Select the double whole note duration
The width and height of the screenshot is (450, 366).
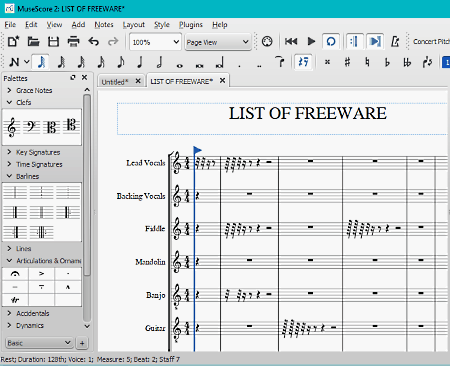point(199,65)
